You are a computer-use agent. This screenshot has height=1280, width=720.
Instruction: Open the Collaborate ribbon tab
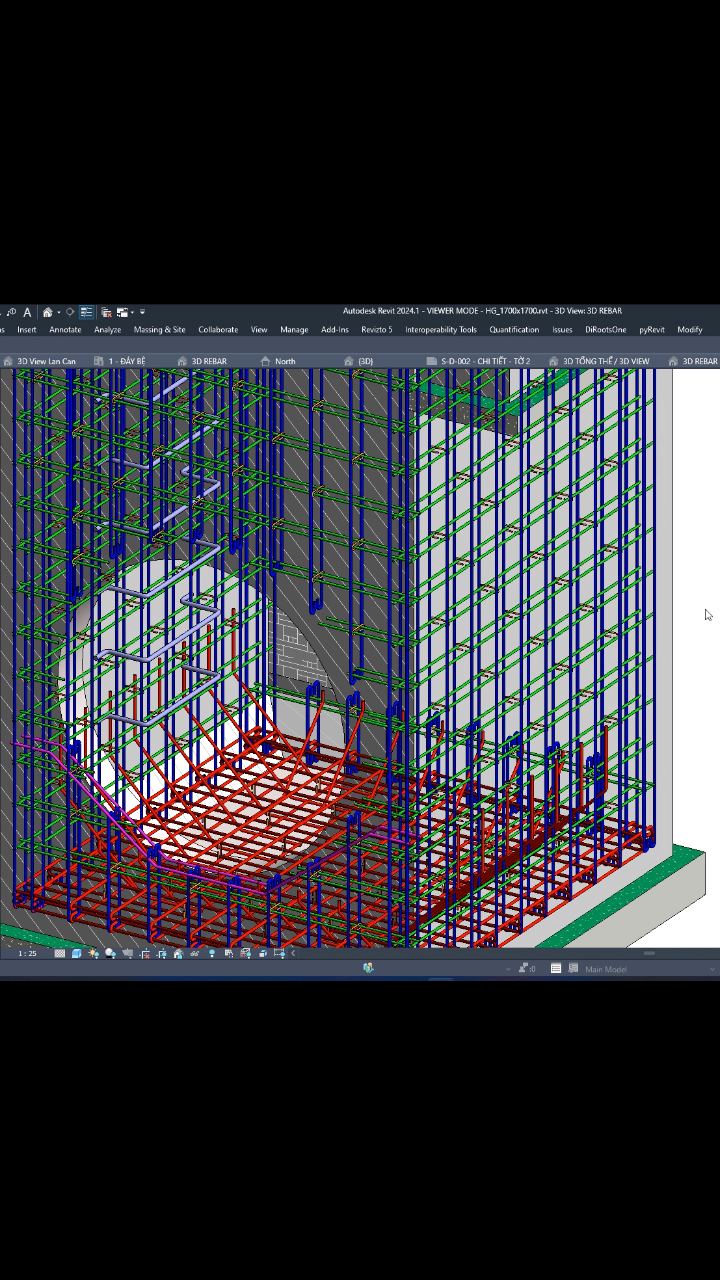pos(218,330)
